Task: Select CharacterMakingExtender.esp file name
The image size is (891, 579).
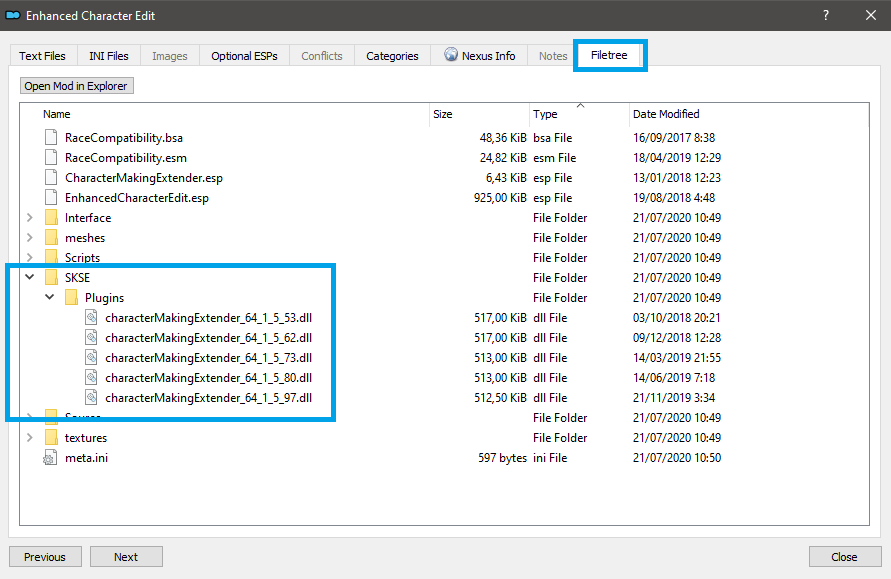Action: pos(144,178)
